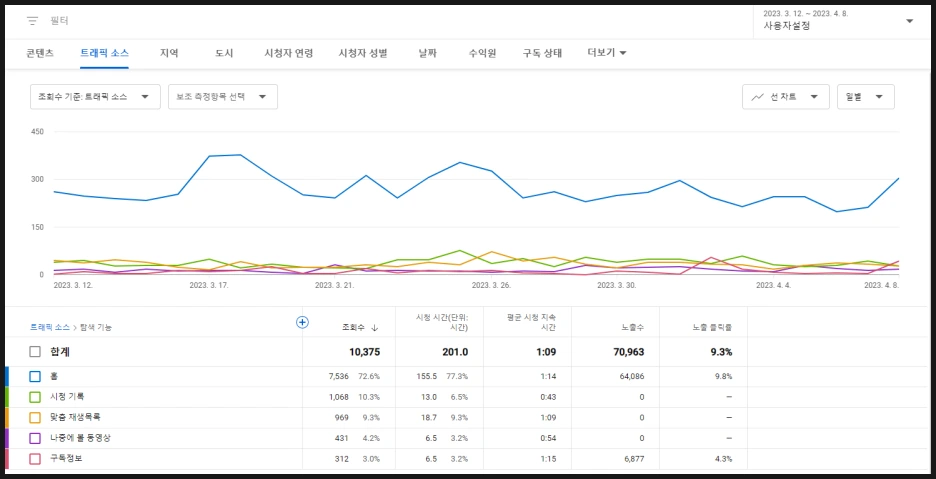Toggle the 맞춤 재생목록 row checkbox

pyautogui.click(x=35, y=417)
